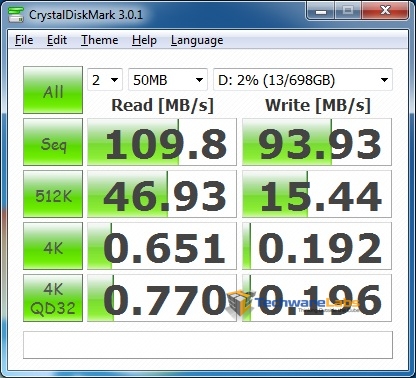
Task: Open the Edit menu
Action: (57, 40)
